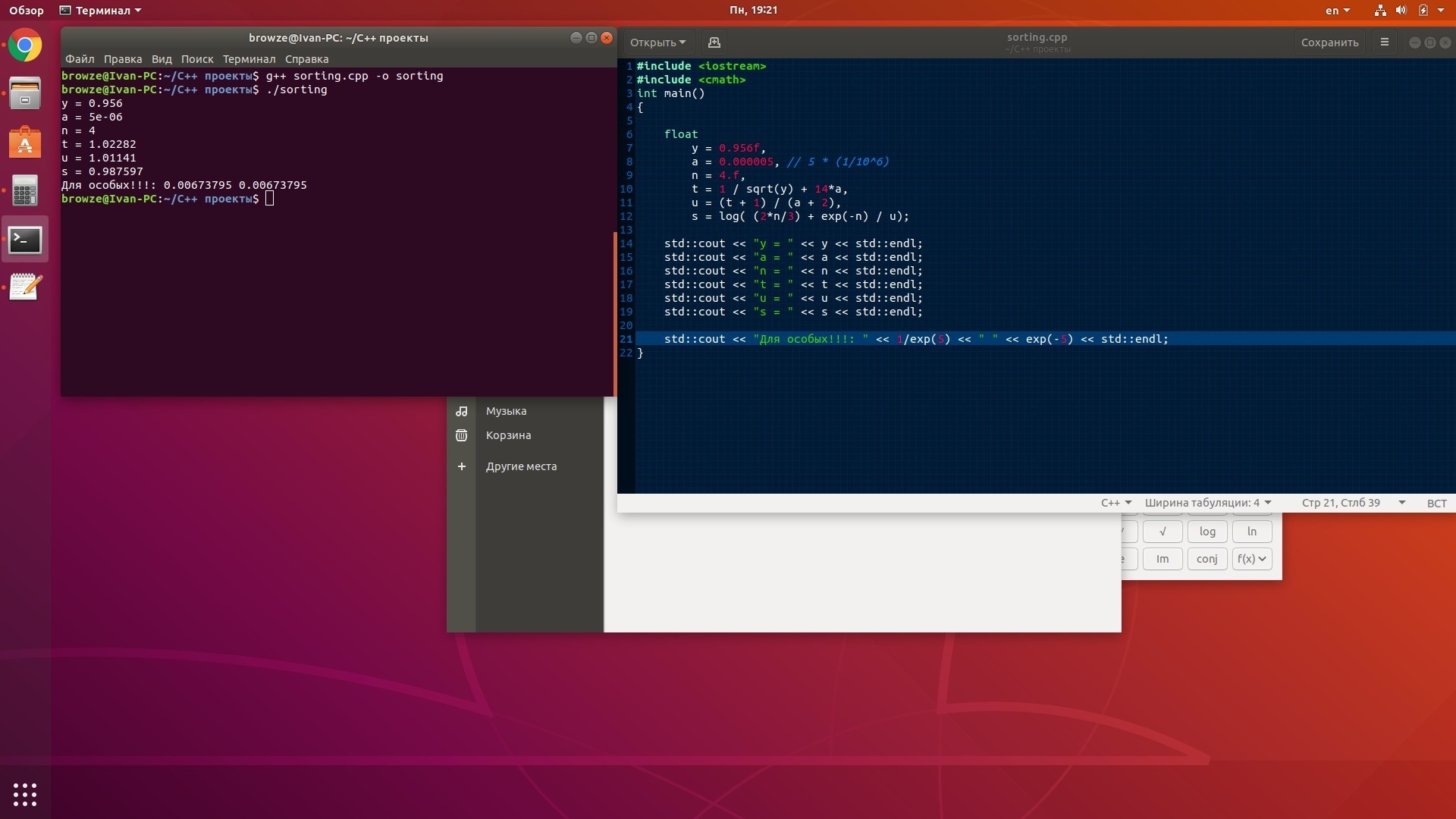
Task: Open the en keyboard layout indicator
Action: [1337, 11]
